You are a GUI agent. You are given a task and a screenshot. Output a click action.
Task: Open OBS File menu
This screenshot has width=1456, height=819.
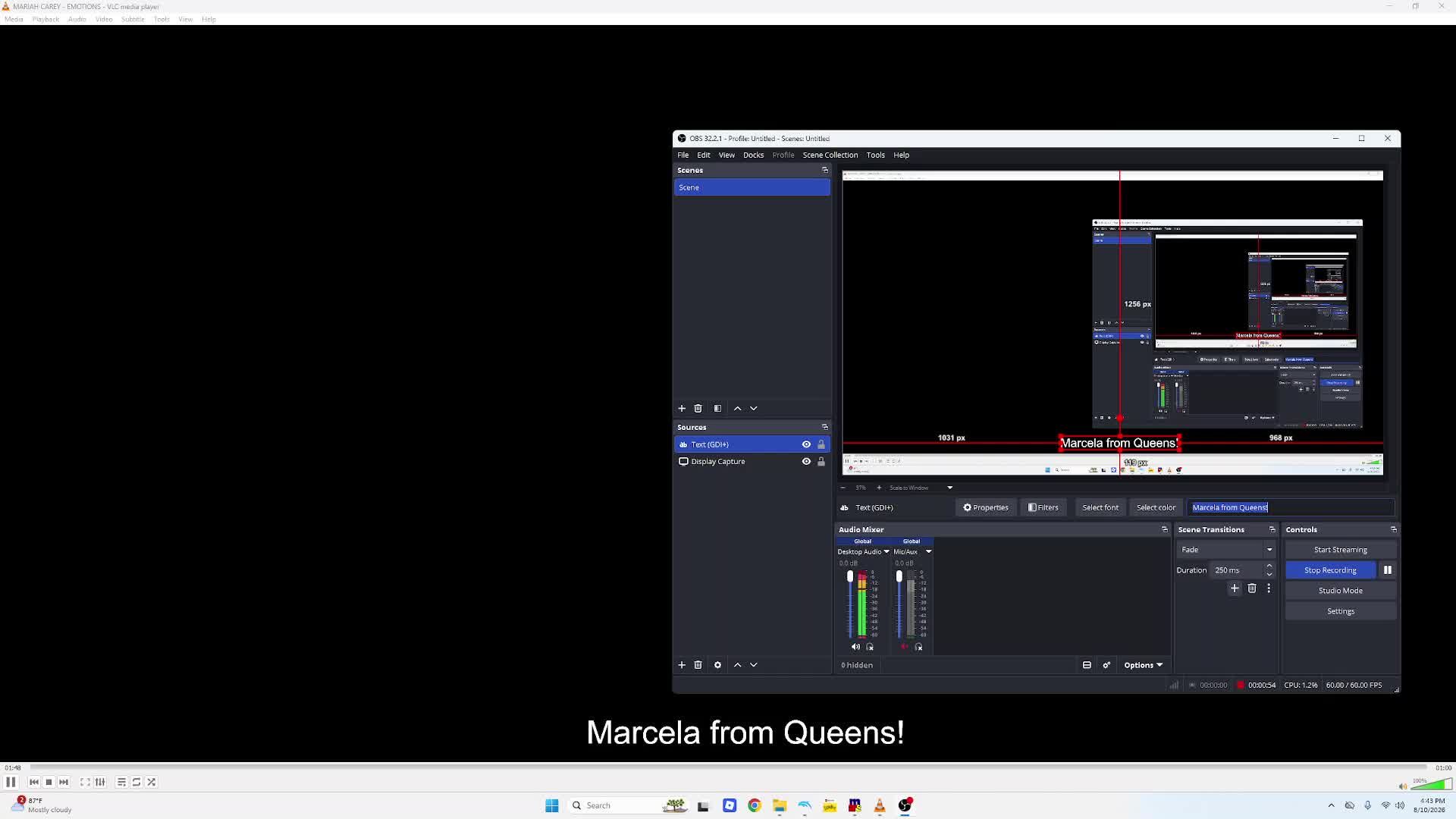[x=683, y=155]
